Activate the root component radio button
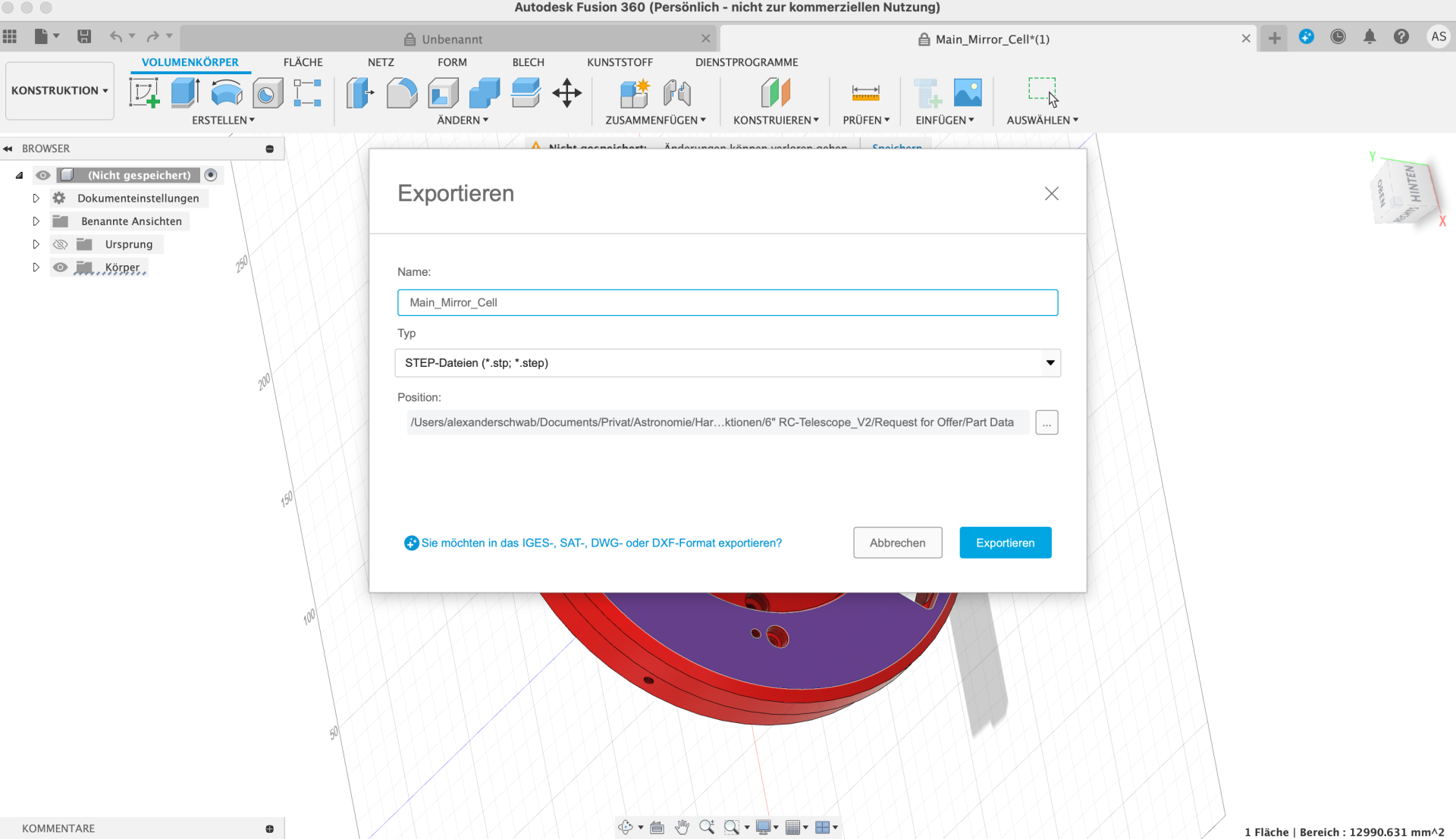Screen dimensions: 1456x839 (211, 175)
